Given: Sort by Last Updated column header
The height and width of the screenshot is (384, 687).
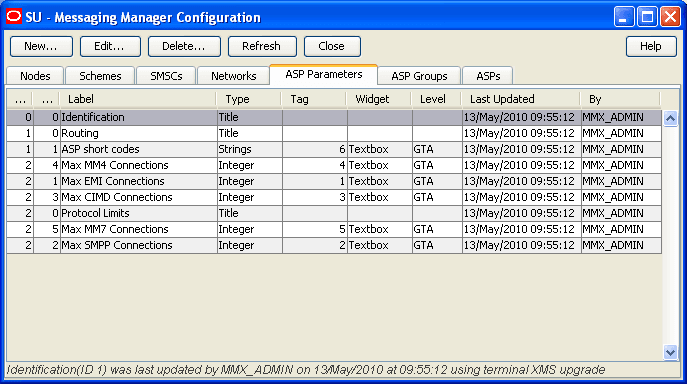Looking at the screenshot, I should 521,99.
